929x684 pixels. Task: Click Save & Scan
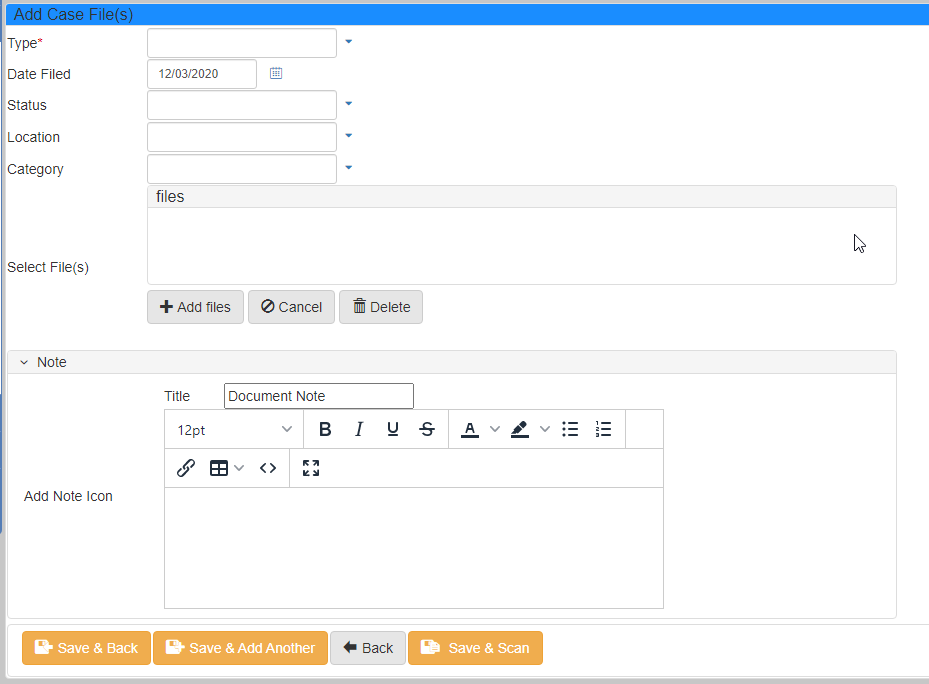tap(475, 648)
